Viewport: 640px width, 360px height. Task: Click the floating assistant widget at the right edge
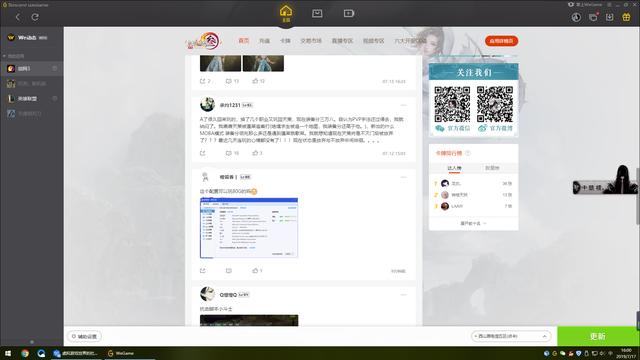[x=605, y=181]
